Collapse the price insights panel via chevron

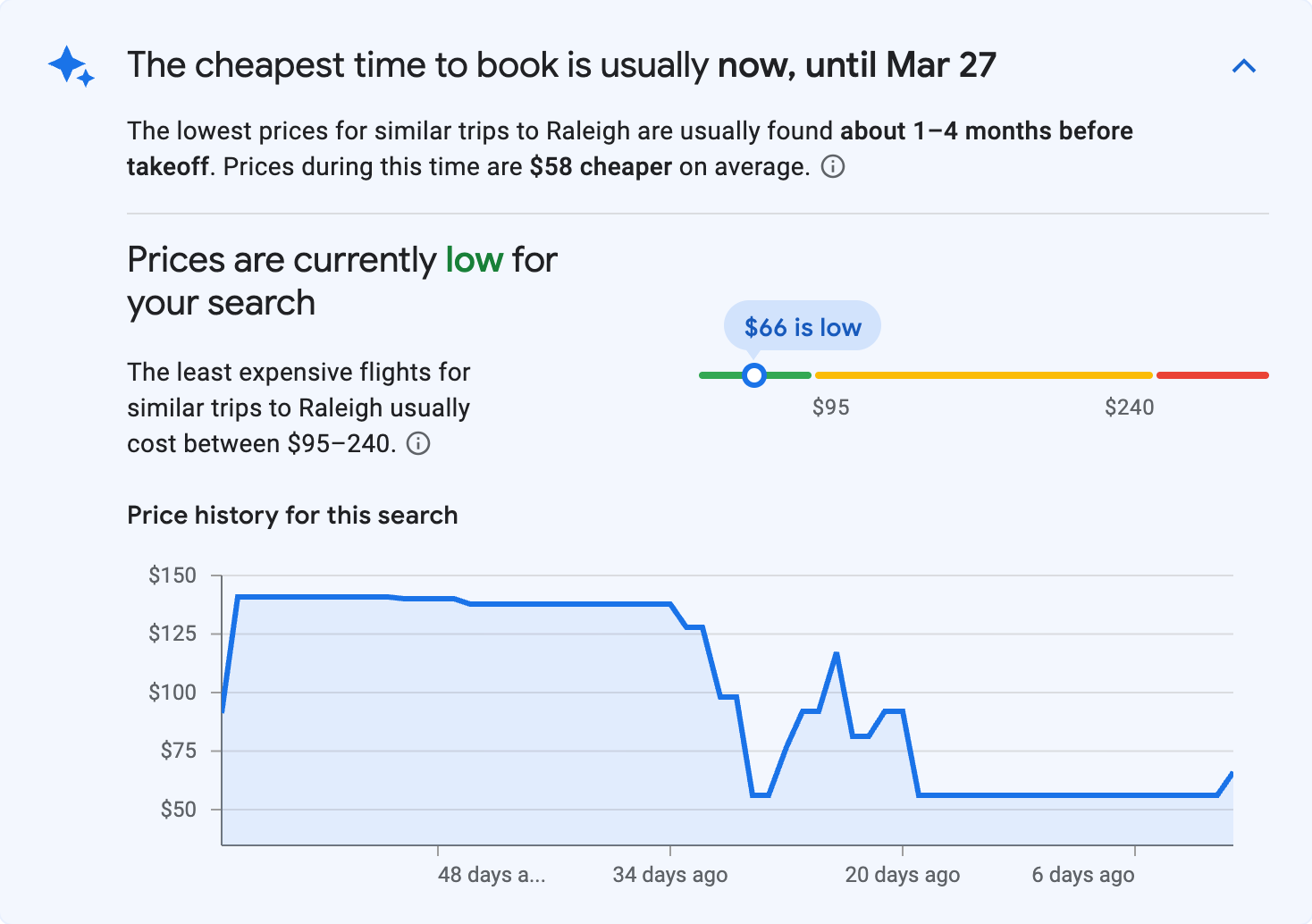tap(1244, 65)
